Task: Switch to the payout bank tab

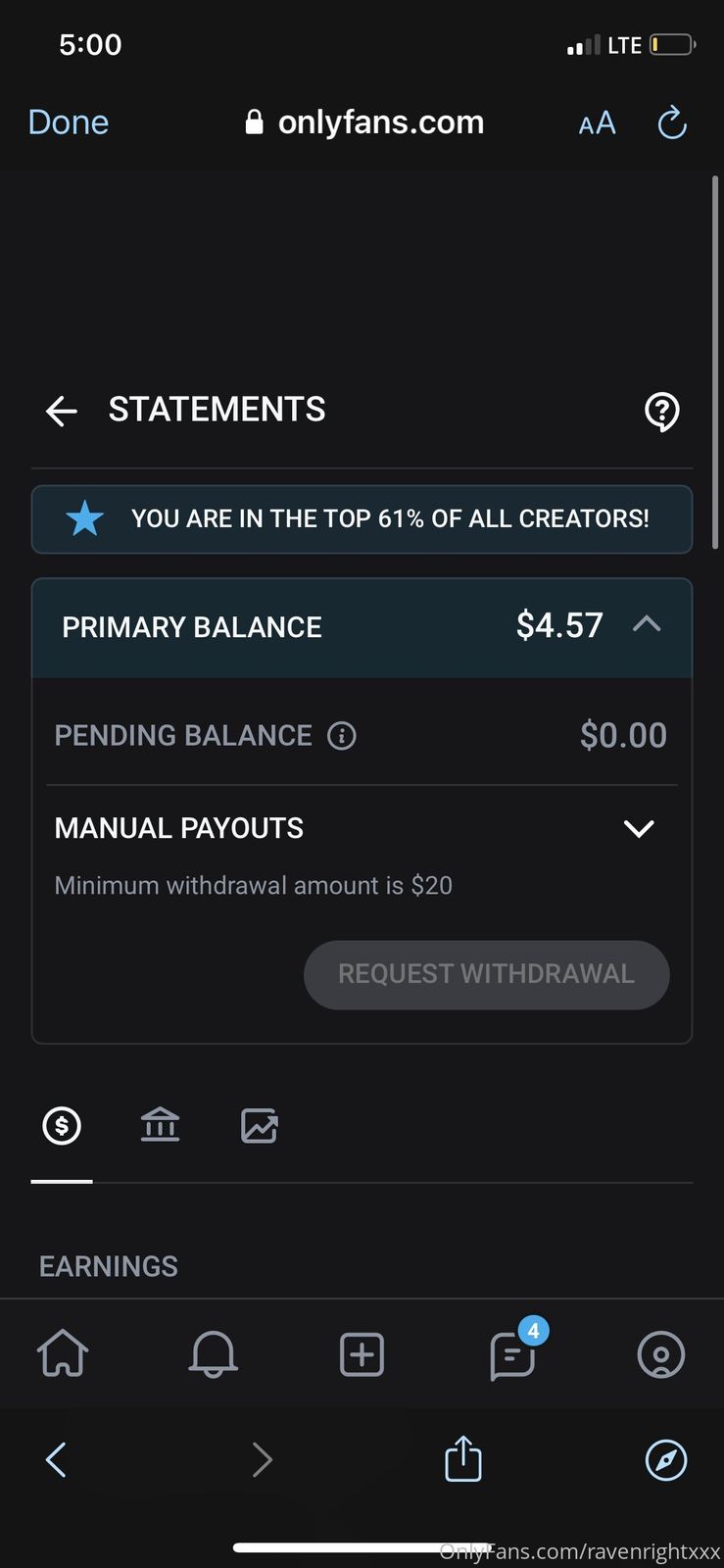Action: (160, 1126)
